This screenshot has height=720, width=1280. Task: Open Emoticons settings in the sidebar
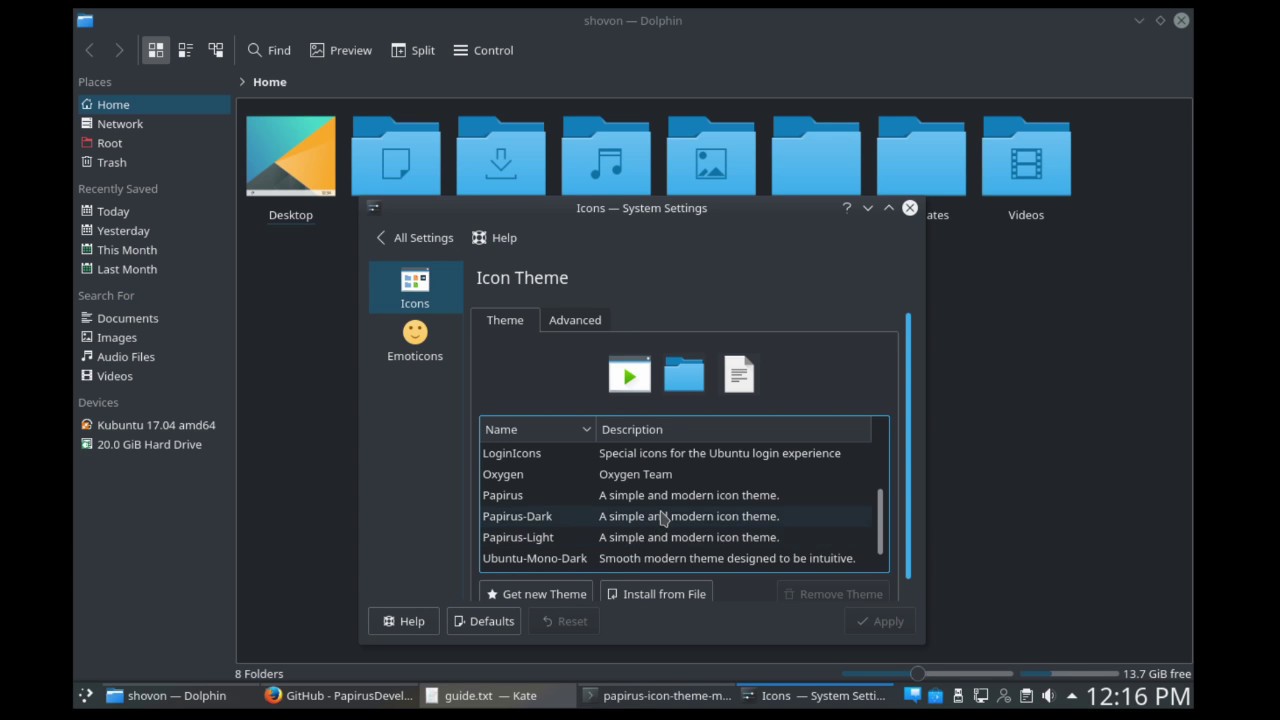414,340
